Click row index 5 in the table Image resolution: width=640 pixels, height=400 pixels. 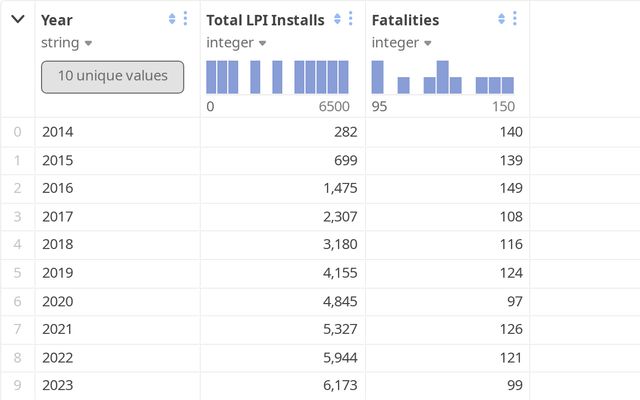tap(17, 272)
